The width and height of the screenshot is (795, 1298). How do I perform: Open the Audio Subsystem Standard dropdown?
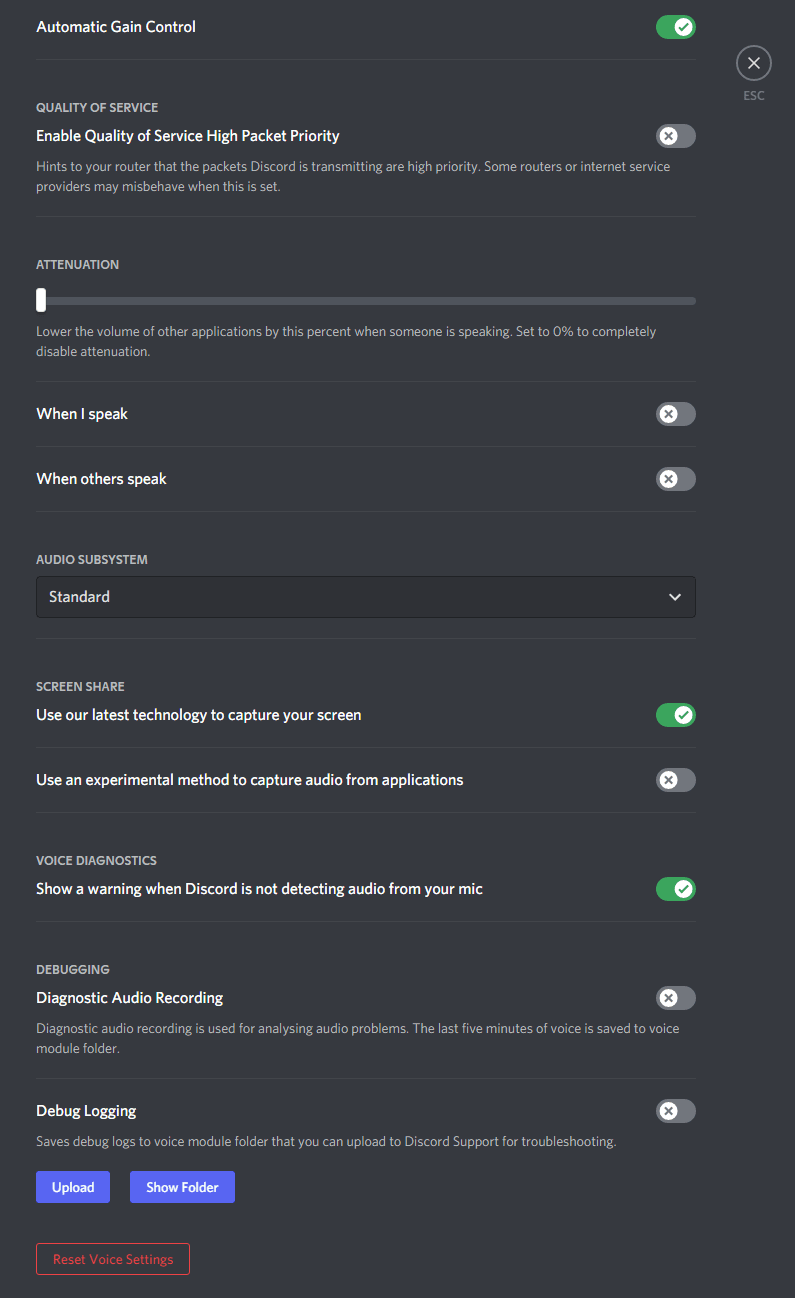click(366, 597)
